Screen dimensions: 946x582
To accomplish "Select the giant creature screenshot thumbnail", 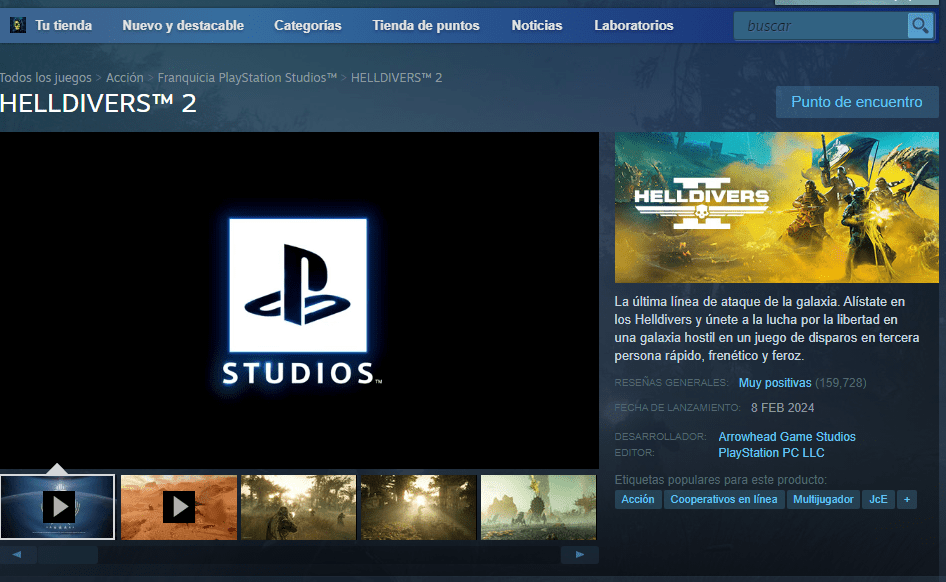I will point(538,507).
